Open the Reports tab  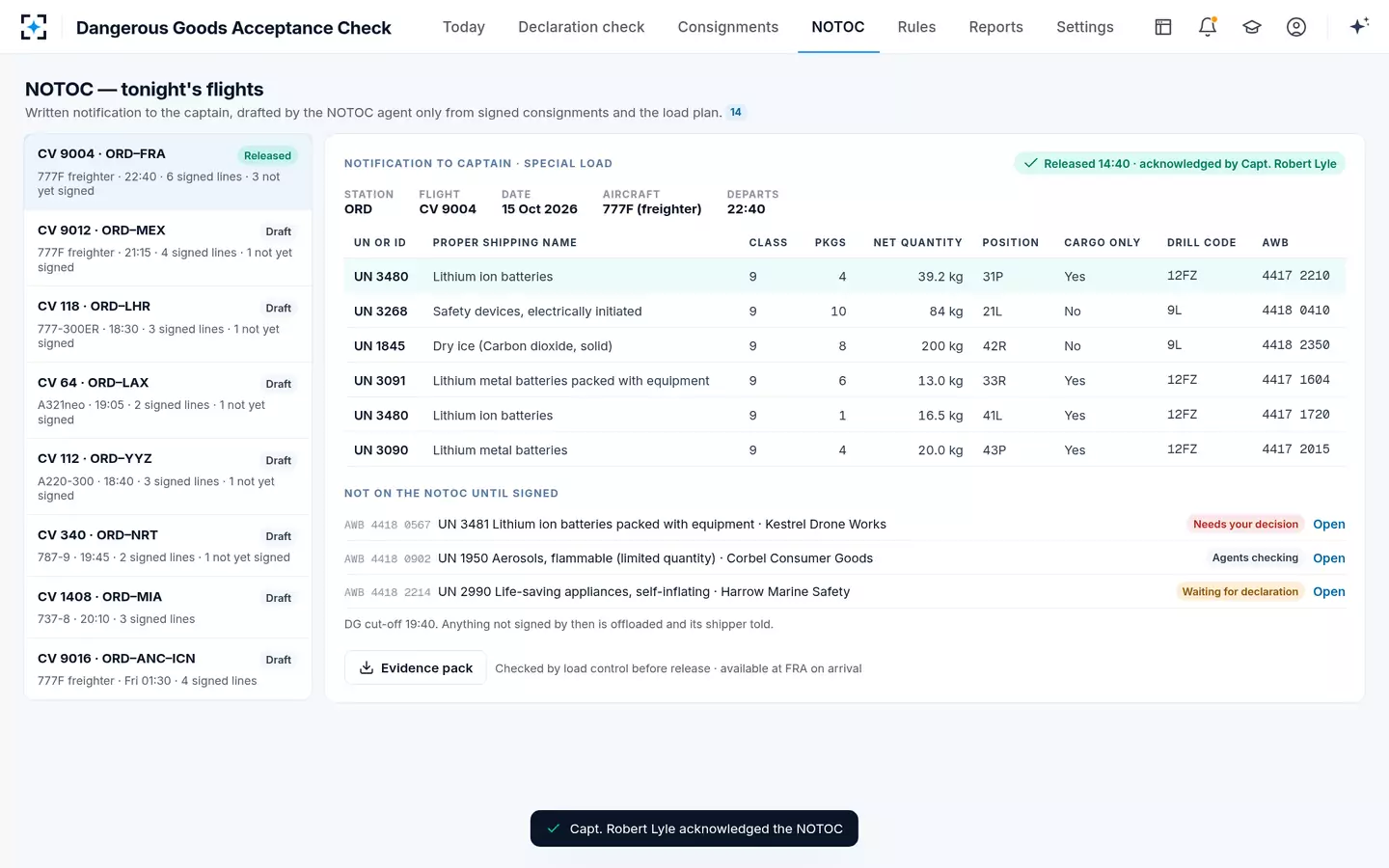pos(995,27)
